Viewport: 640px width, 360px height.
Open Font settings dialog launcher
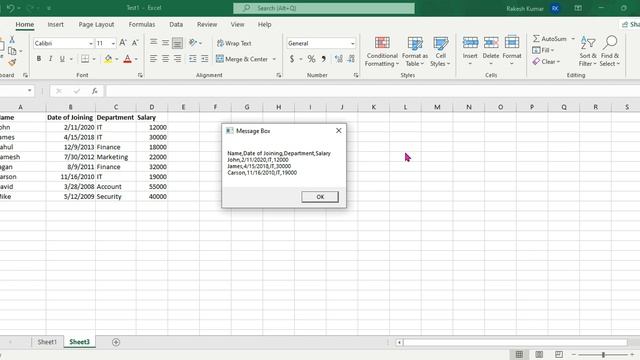click(x=140, y=75)
